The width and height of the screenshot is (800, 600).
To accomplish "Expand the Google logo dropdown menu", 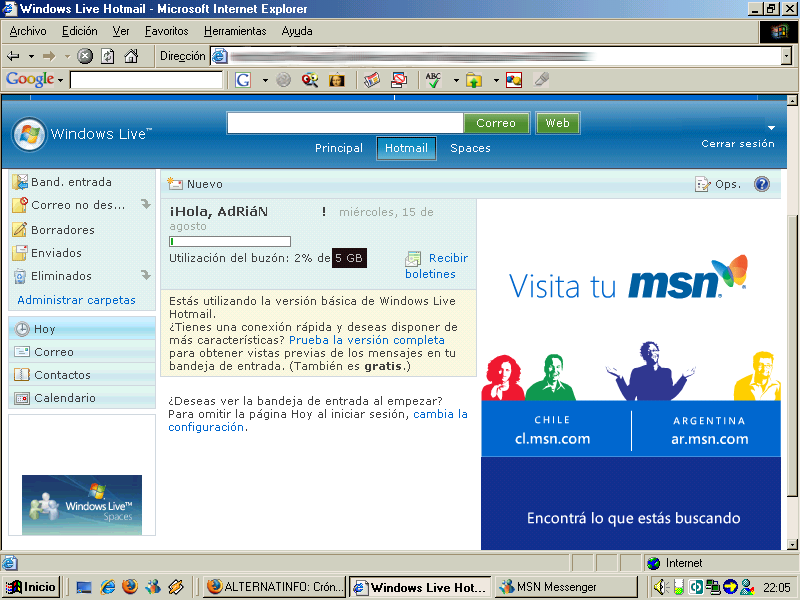I will 60,79.
